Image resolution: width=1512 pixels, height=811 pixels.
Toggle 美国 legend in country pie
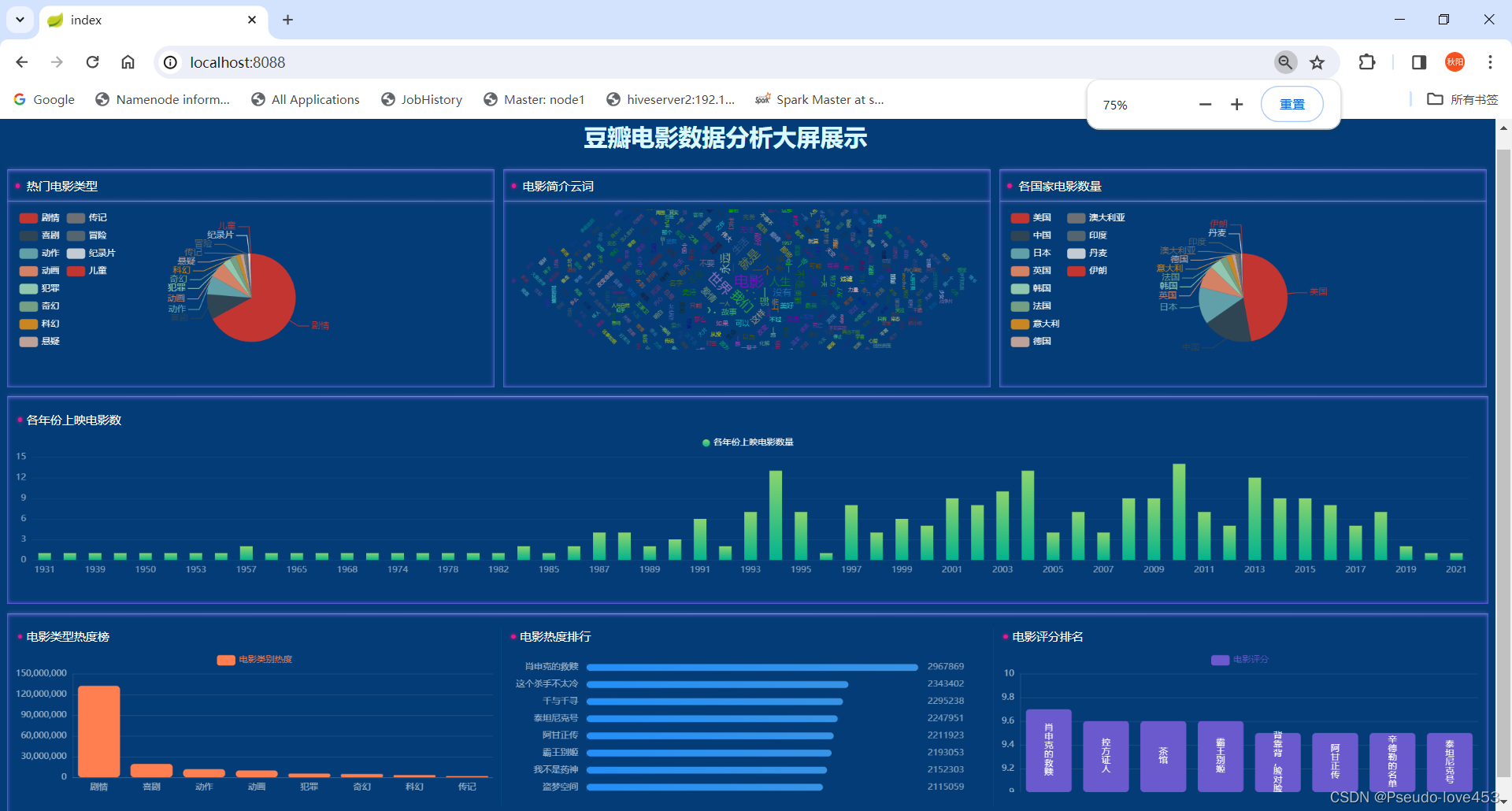pos(1031,218)
